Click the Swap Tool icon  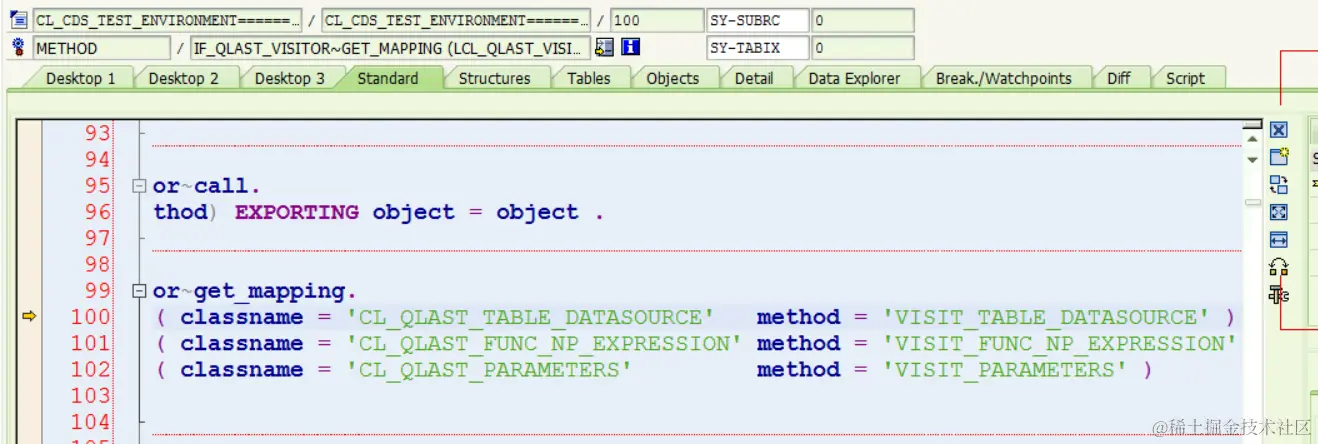tap(1278, 184)
